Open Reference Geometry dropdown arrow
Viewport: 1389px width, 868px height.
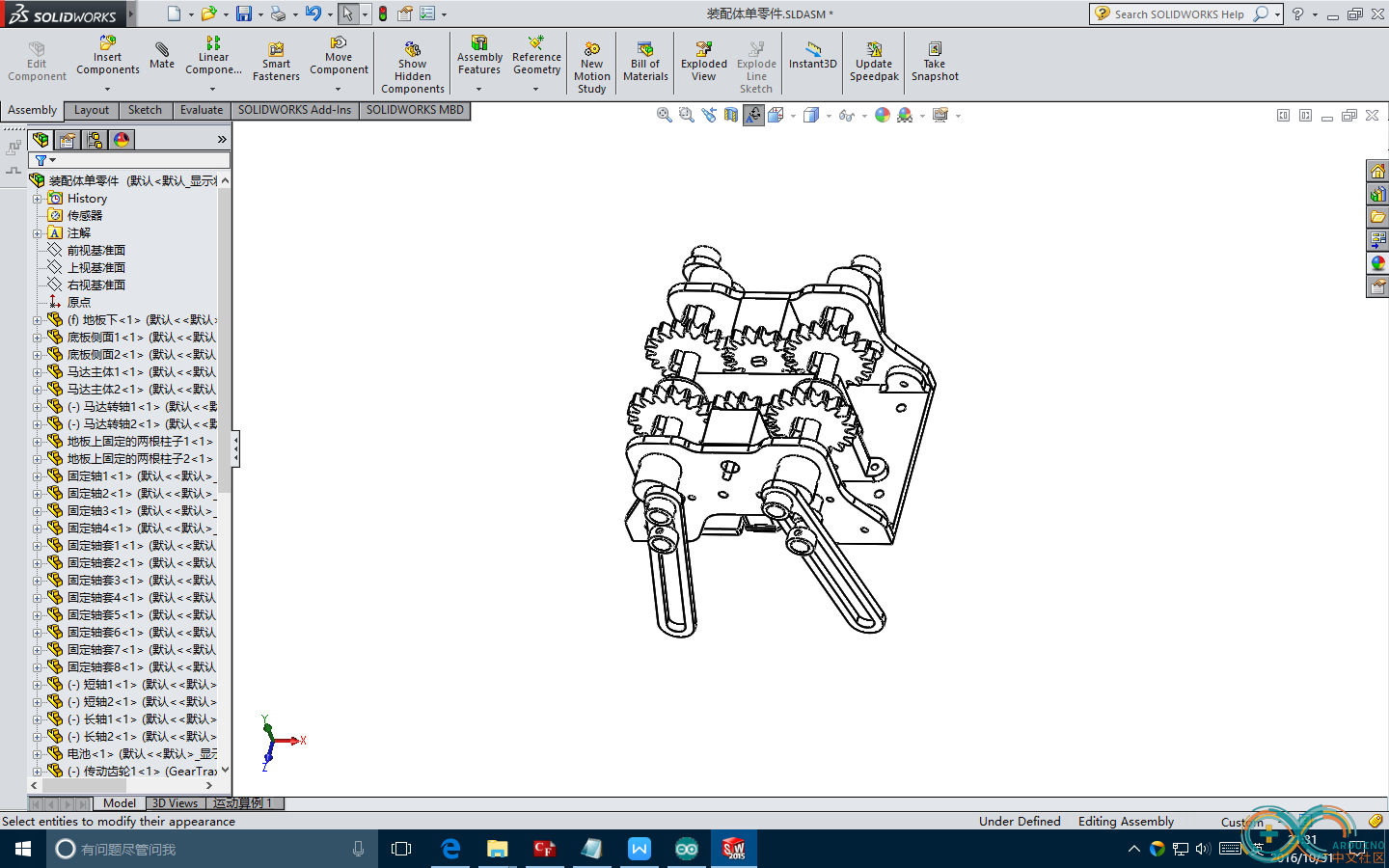tap(536, 89)
